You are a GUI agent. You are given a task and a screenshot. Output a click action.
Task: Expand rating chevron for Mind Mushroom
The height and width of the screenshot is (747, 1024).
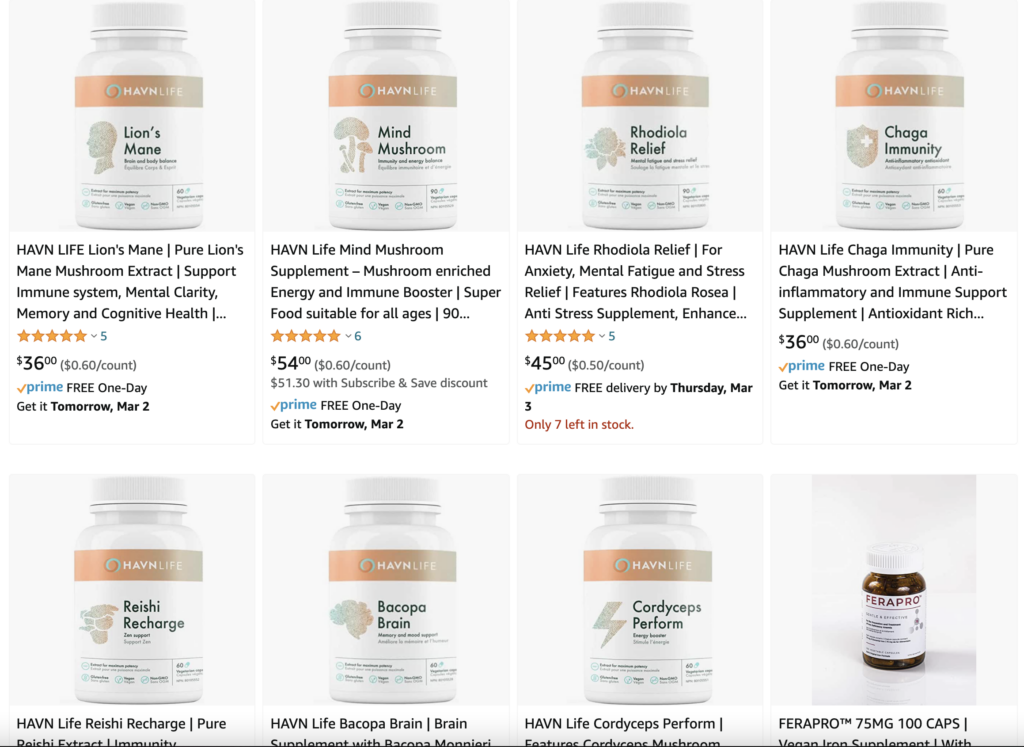pyautogui.click(x=348, y=336)
